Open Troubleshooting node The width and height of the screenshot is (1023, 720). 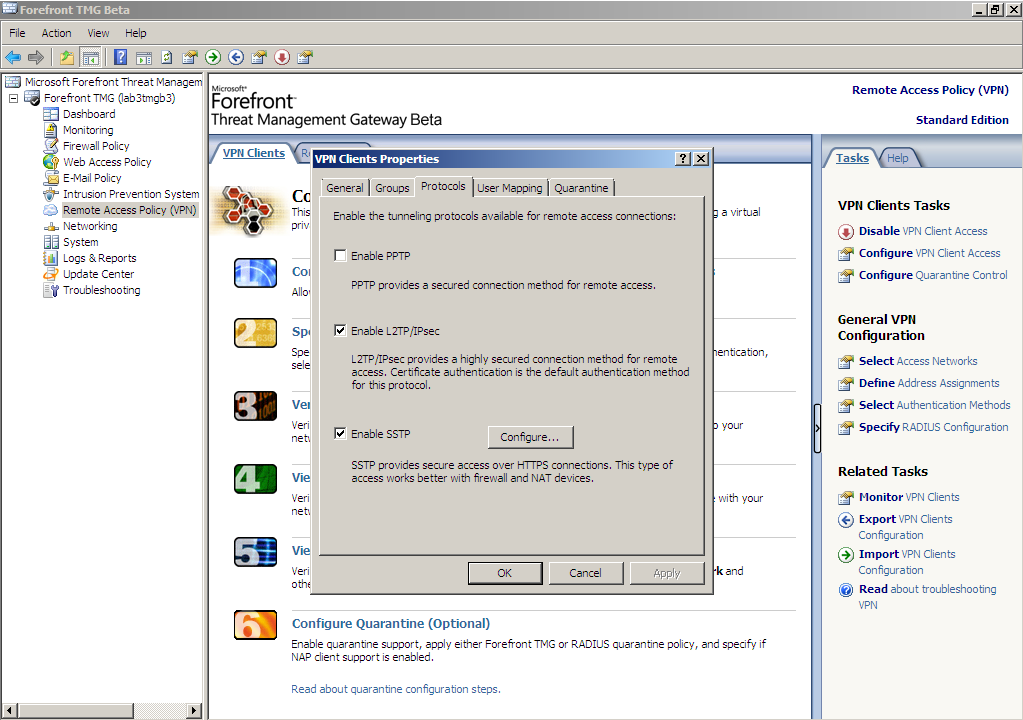(101, 290)
